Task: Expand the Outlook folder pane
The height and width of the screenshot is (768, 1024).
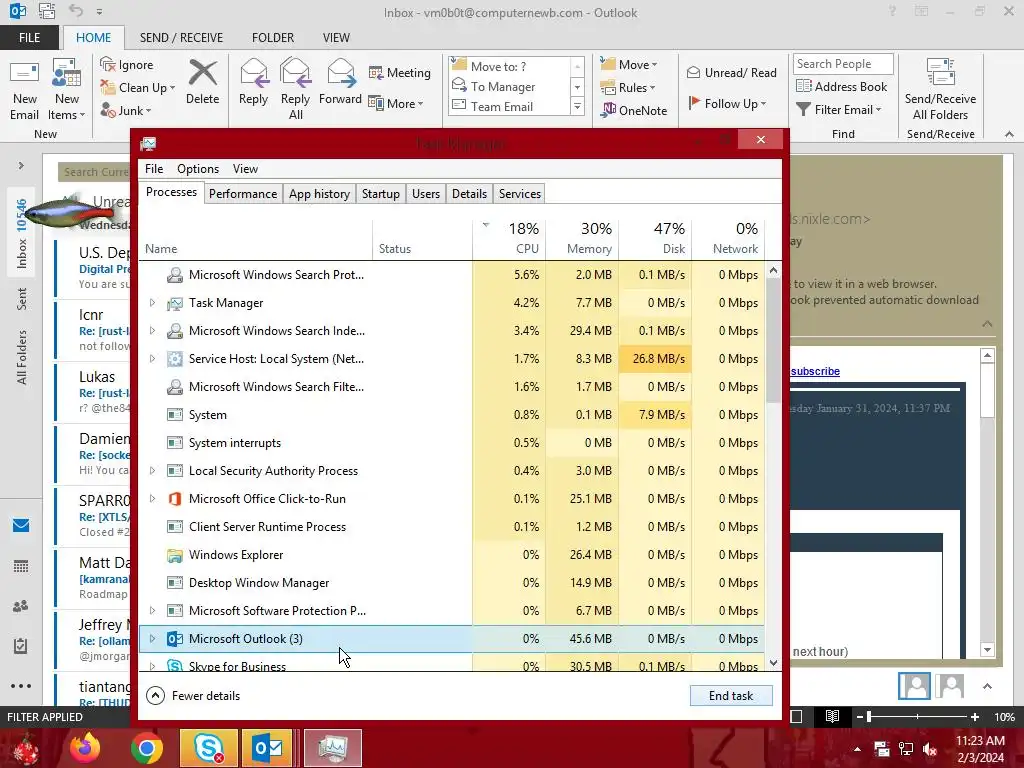Action: [x=21, y=166]
